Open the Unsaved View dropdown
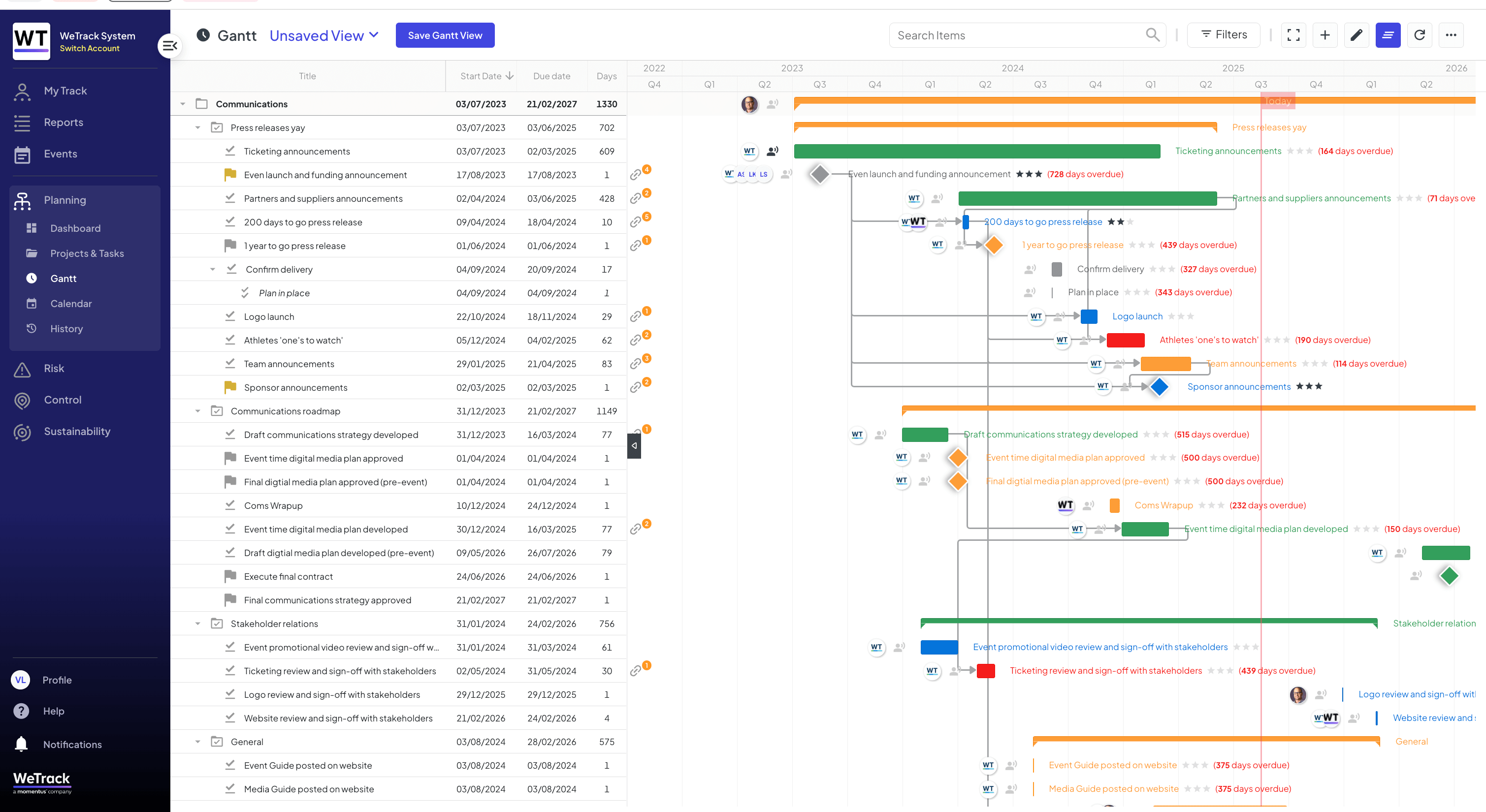Image resolution: width=1486 pixels, height=812 pixels. (x=324, y=36)
